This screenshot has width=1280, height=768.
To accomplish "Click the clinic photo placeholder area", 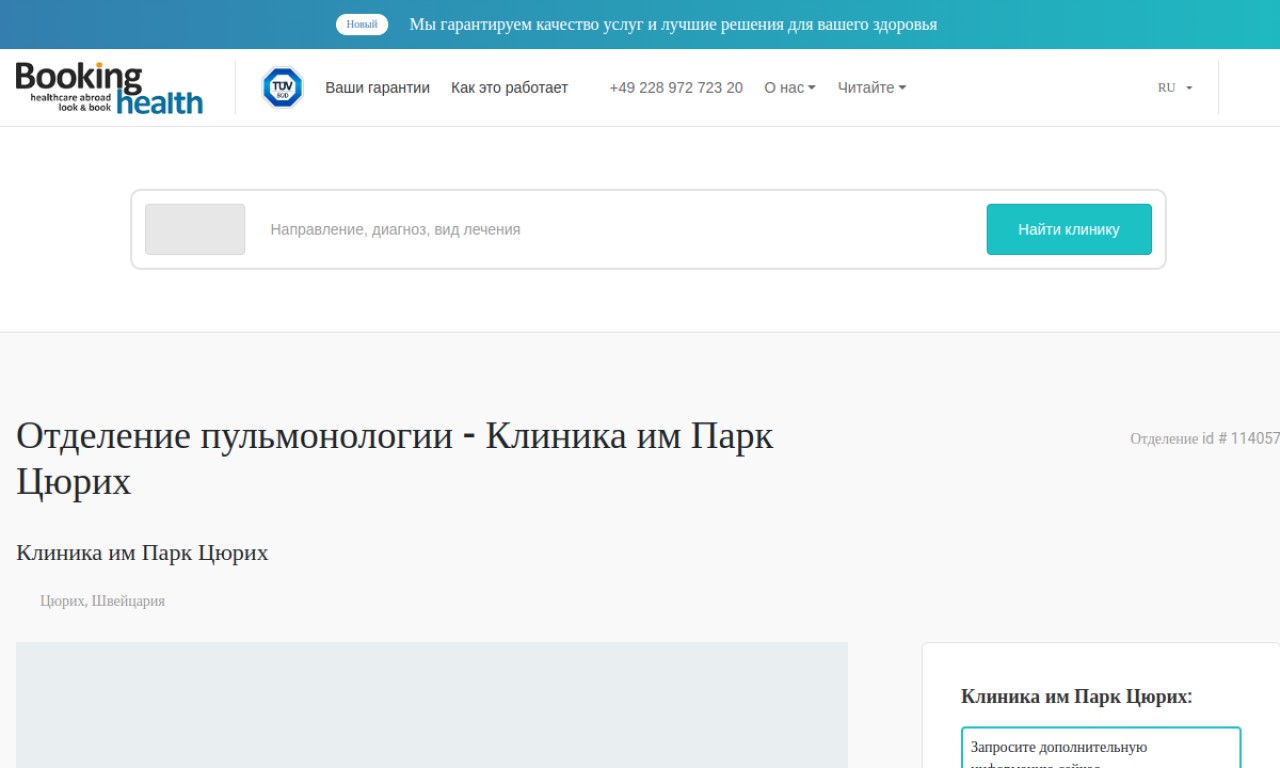I will (432, 705).
